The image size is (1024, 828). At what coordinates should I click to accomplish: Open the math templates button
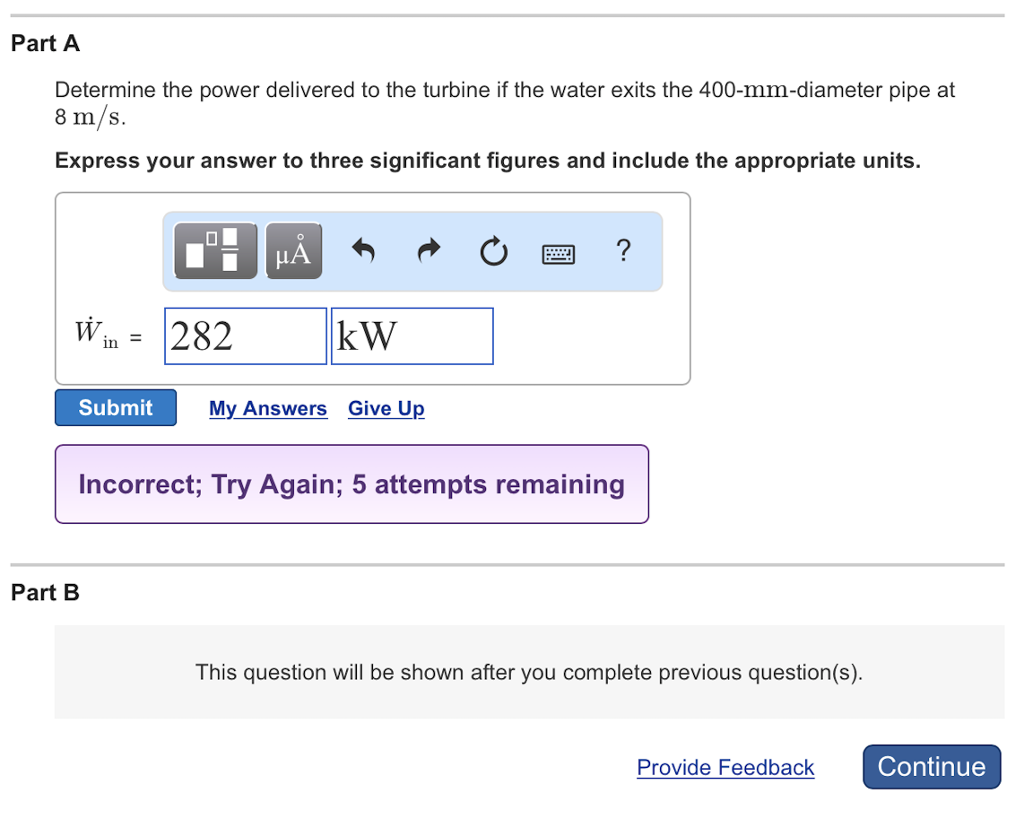215,250
